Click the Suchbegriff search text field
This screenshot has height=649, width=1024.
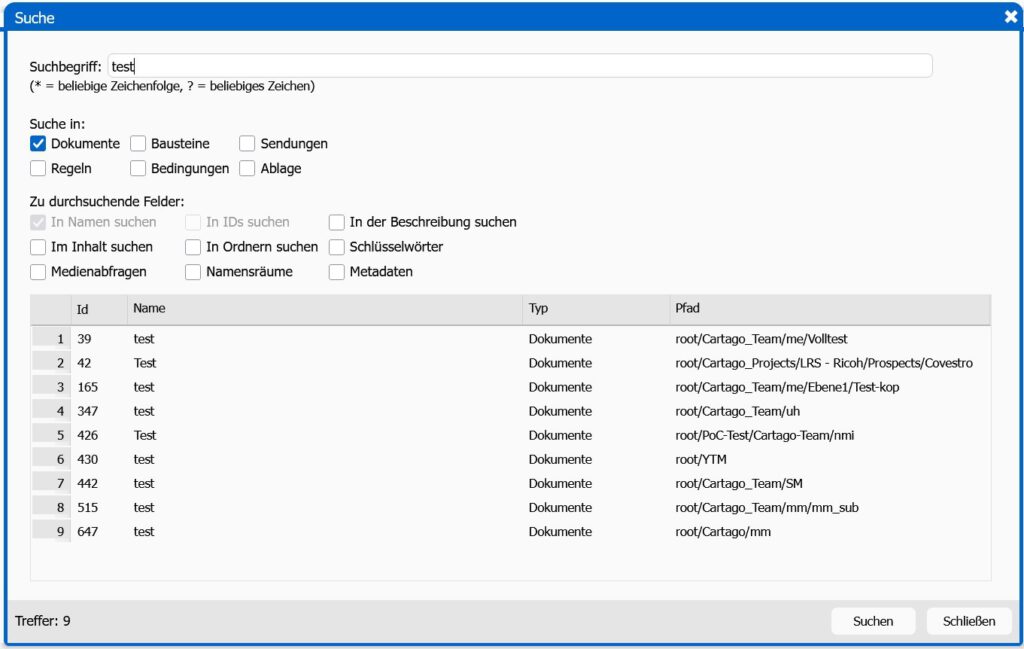520,66
